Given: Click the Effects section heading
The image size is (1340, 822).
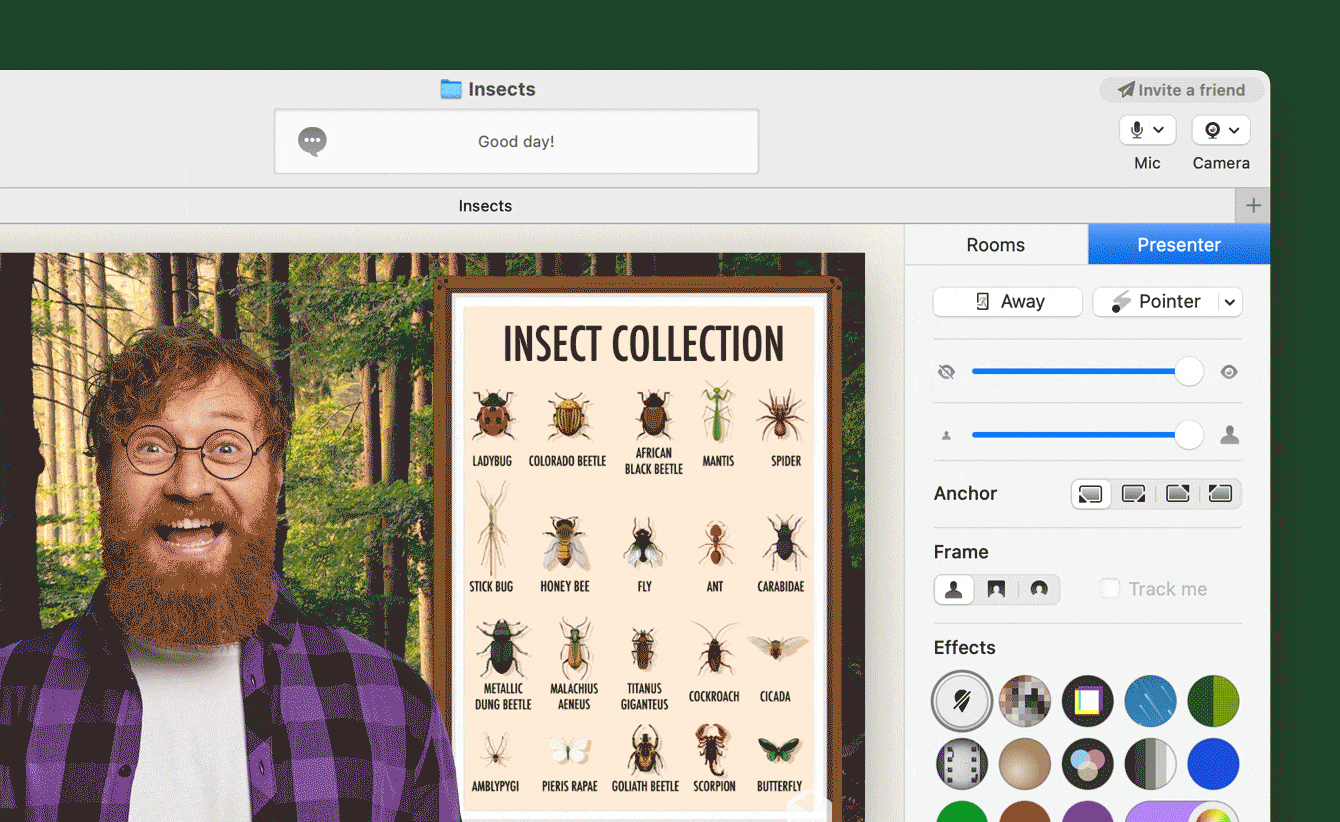Looking at the screenshot, I should (965, 648).
